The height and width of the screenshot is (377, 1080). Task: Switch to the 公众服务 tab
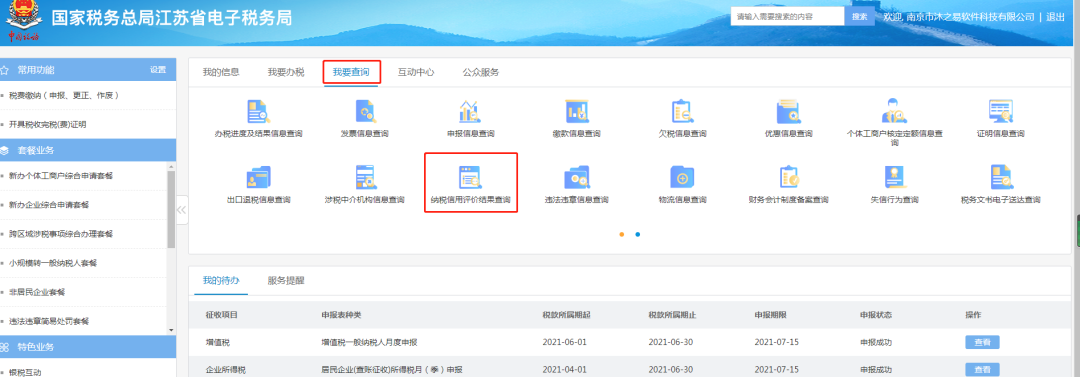point(481,72)
